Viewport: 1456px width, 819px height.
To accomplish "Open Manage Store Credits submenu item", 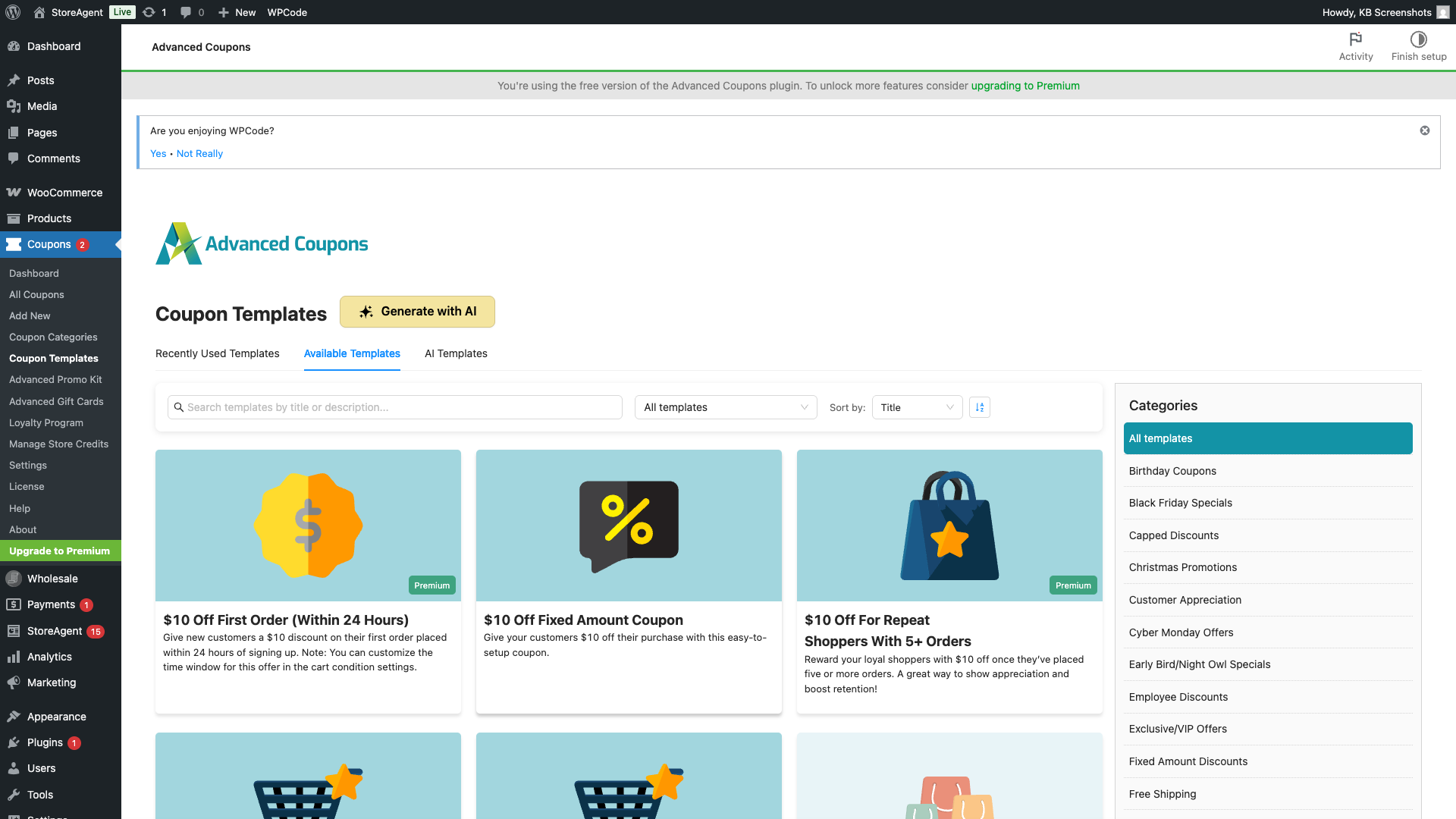I will pyautogui.click(x=58, y=444).
